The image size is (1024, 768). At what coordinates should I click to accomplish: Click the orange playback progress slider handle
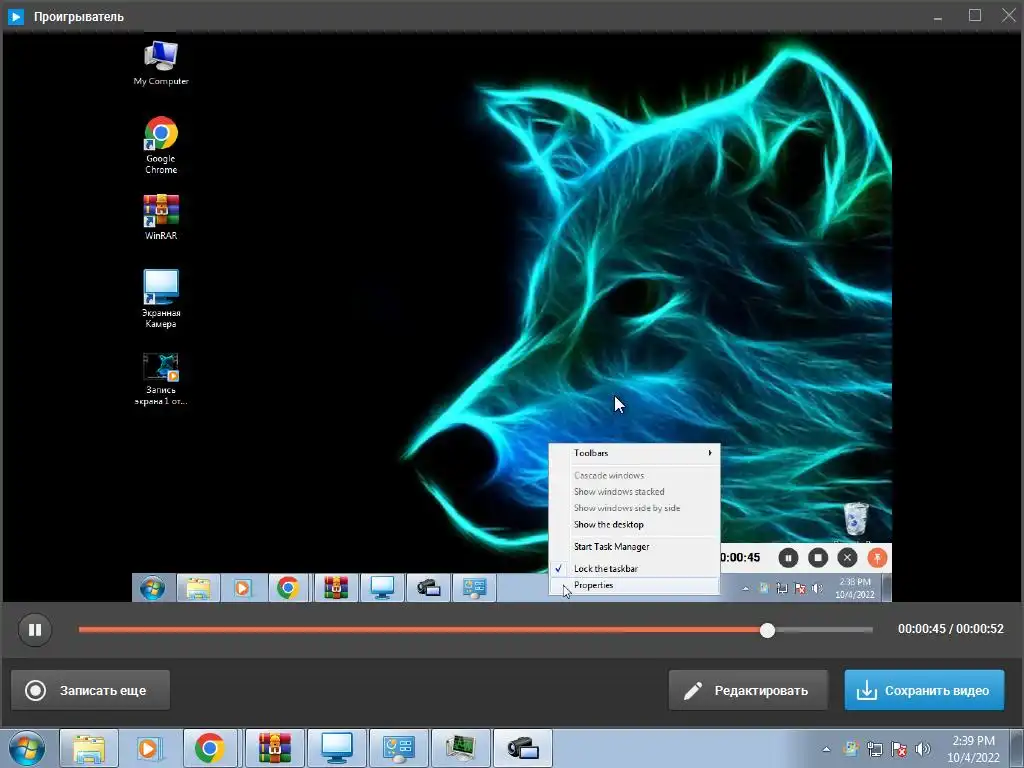767,630
